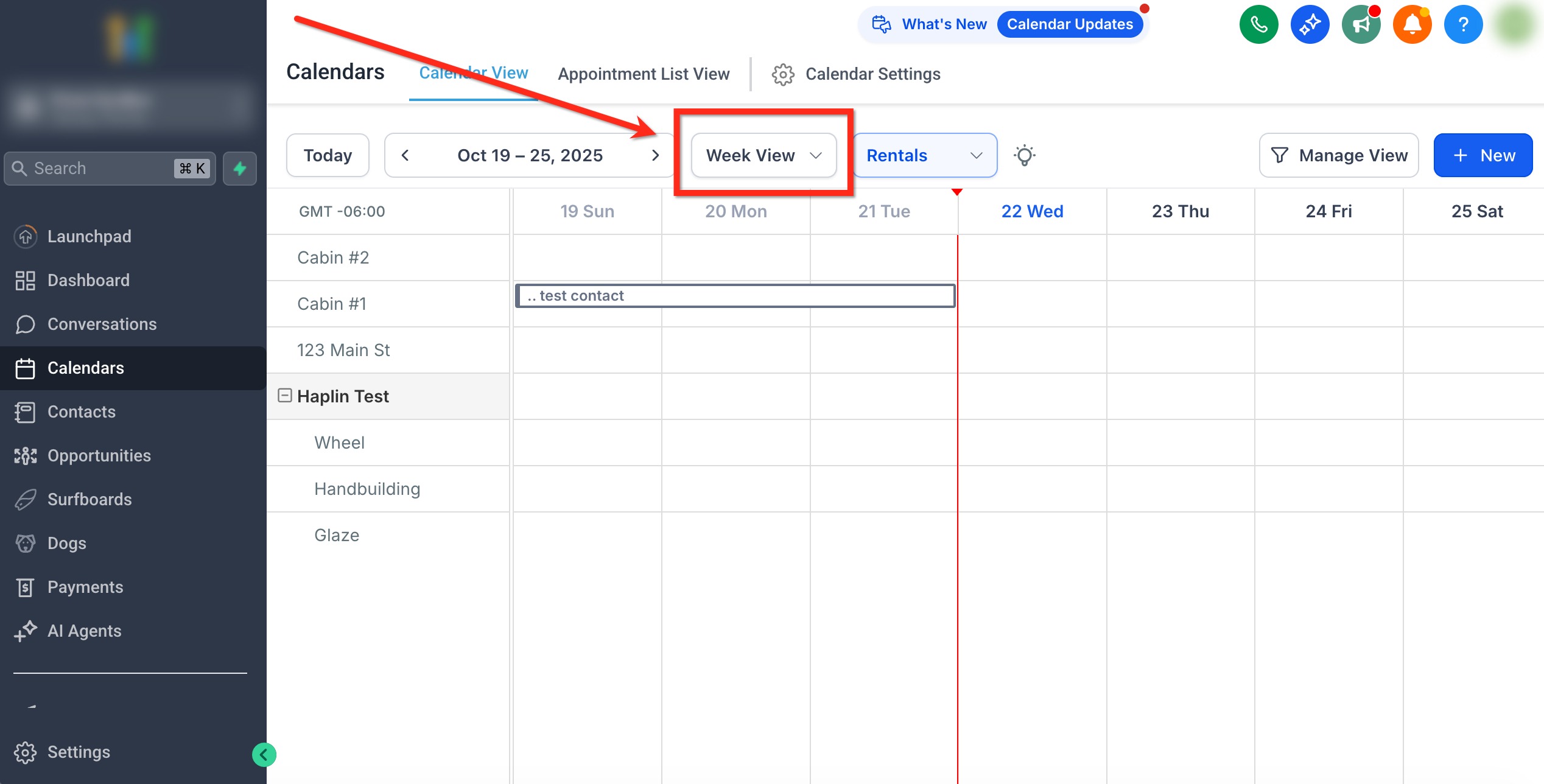
Task: Click the green lightning quick-action button
Action: [x=240, y=169]
